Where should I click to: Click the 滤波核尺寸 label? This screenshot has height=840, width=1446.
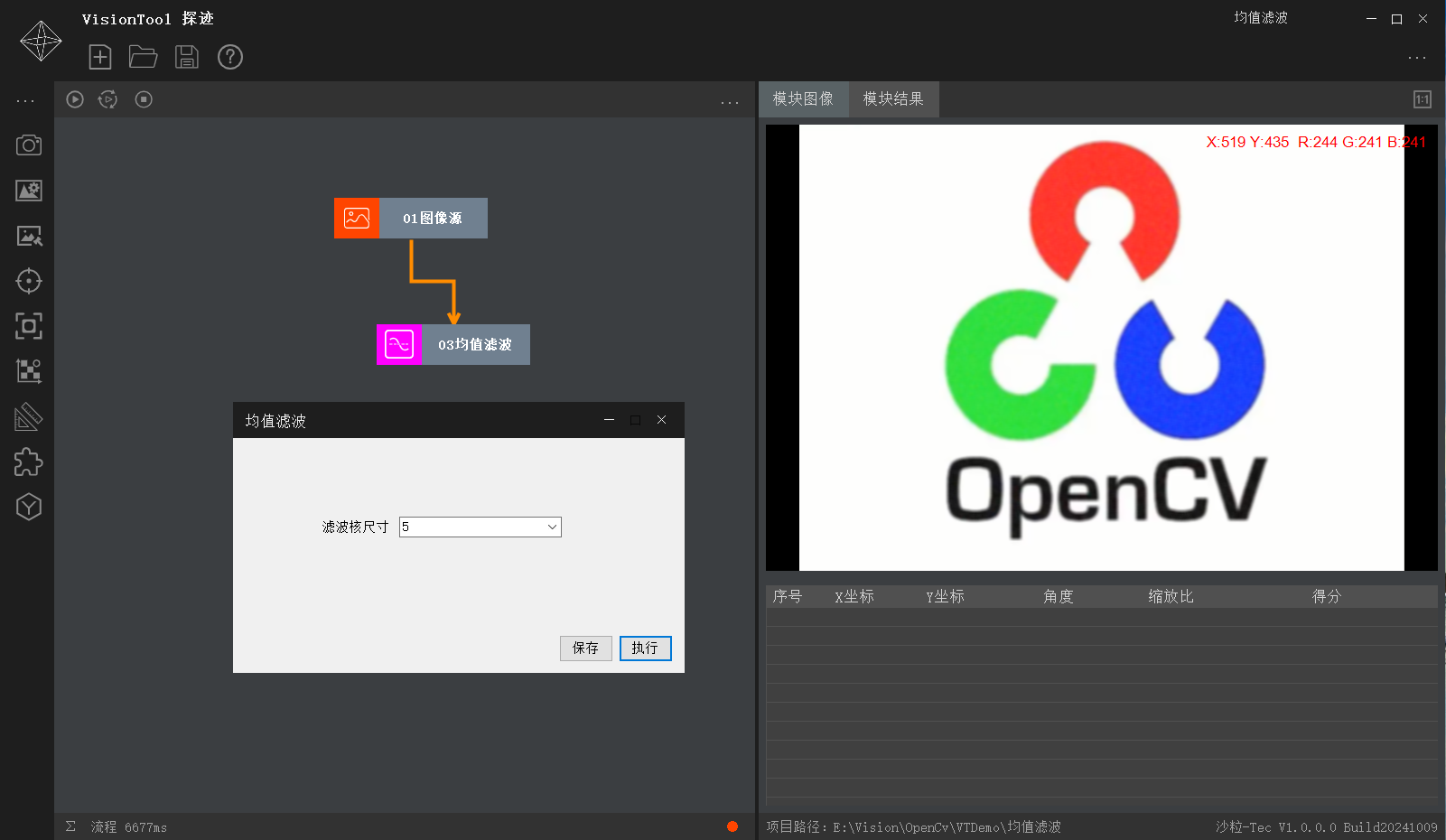[355, 527]
